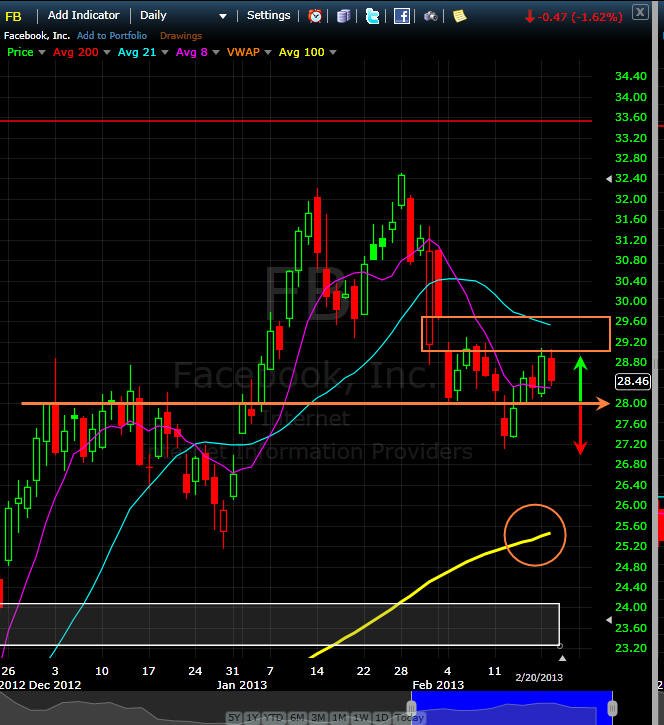
Task: Click the yellow Avg 100 legend label
Action: click(301, 52)
